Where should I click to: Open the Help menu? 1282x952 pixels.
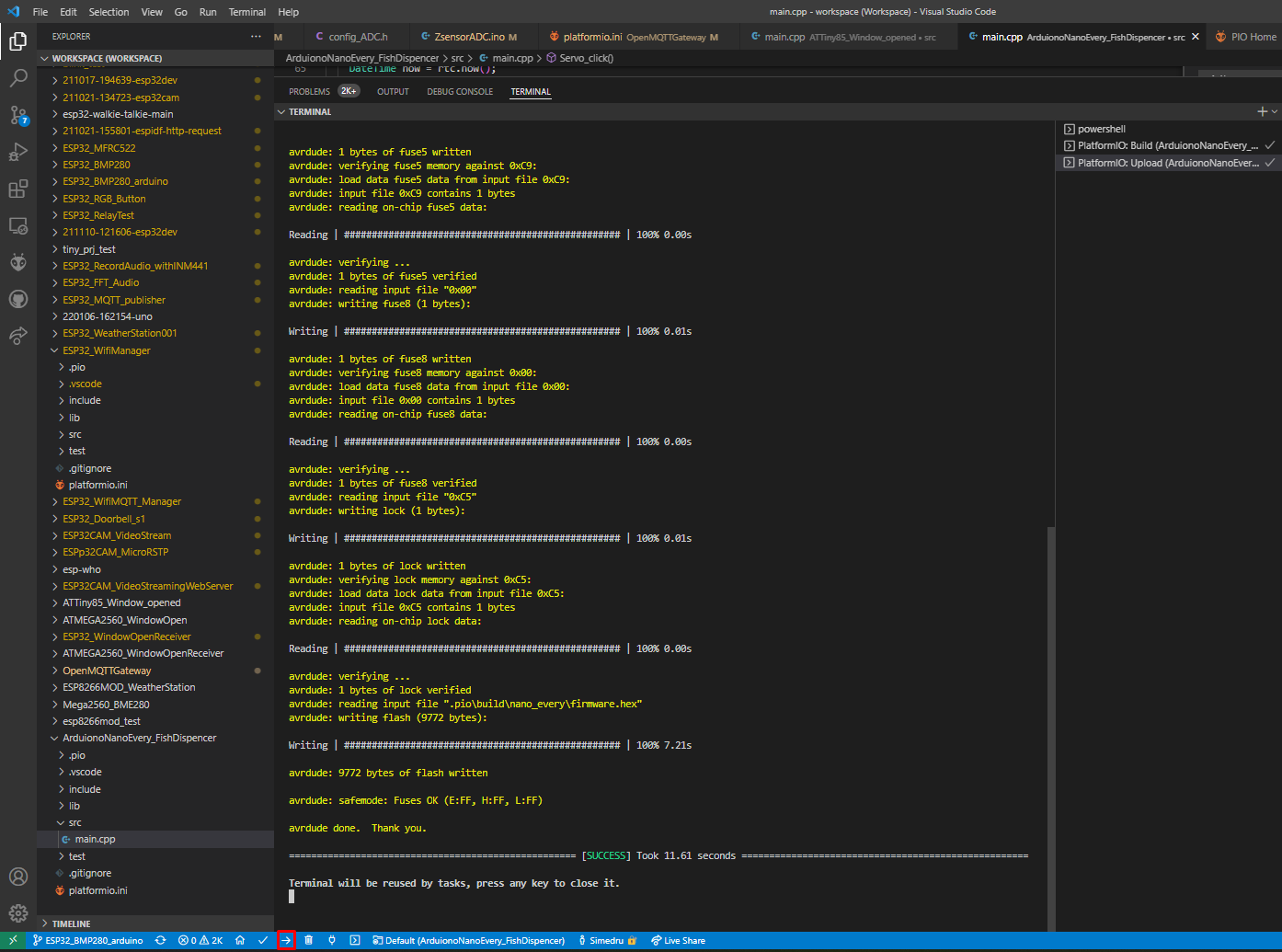289,12
